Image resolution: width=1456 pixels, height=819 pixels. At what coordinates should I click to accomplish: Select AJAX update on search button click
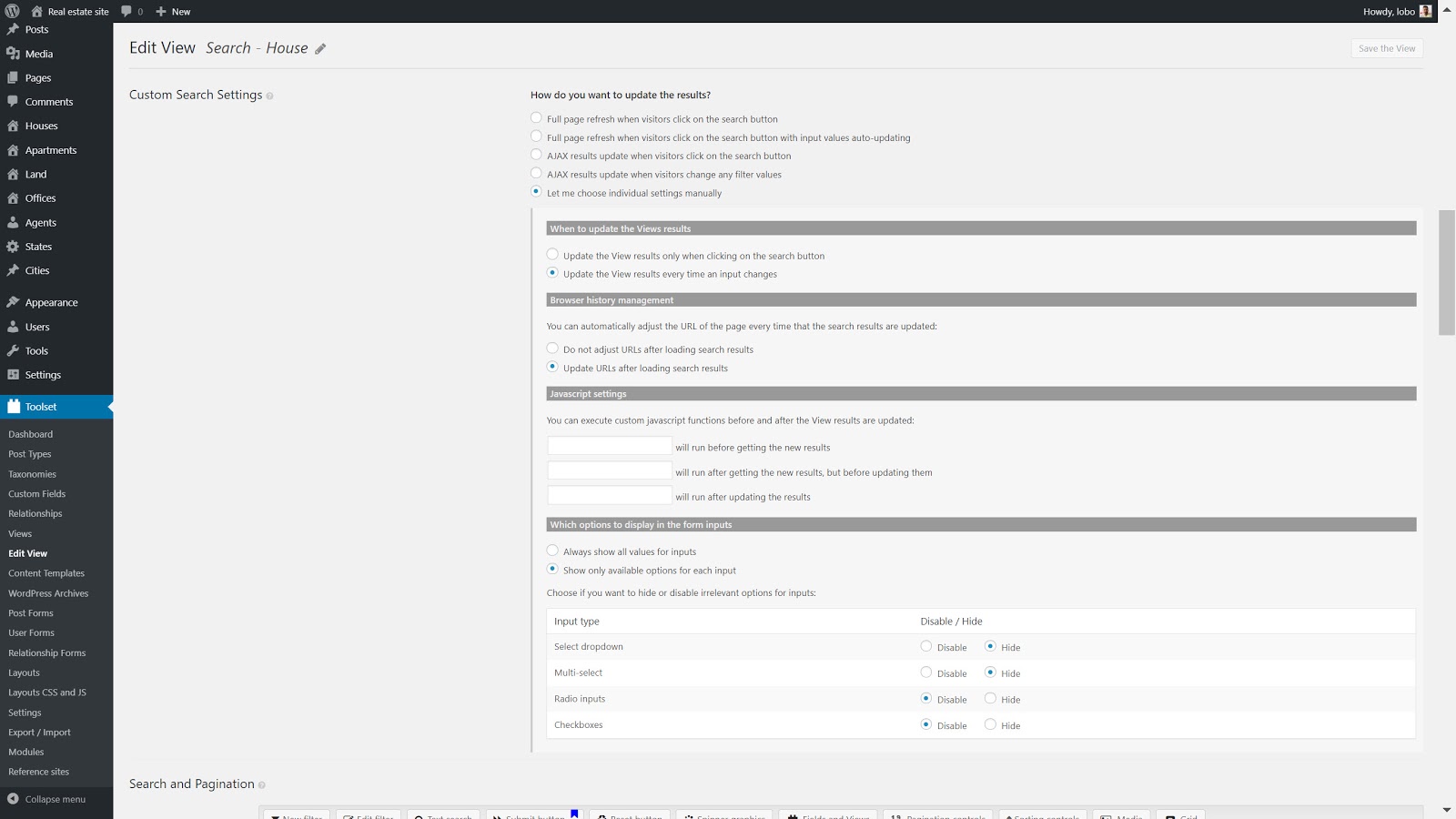(536, 155)
